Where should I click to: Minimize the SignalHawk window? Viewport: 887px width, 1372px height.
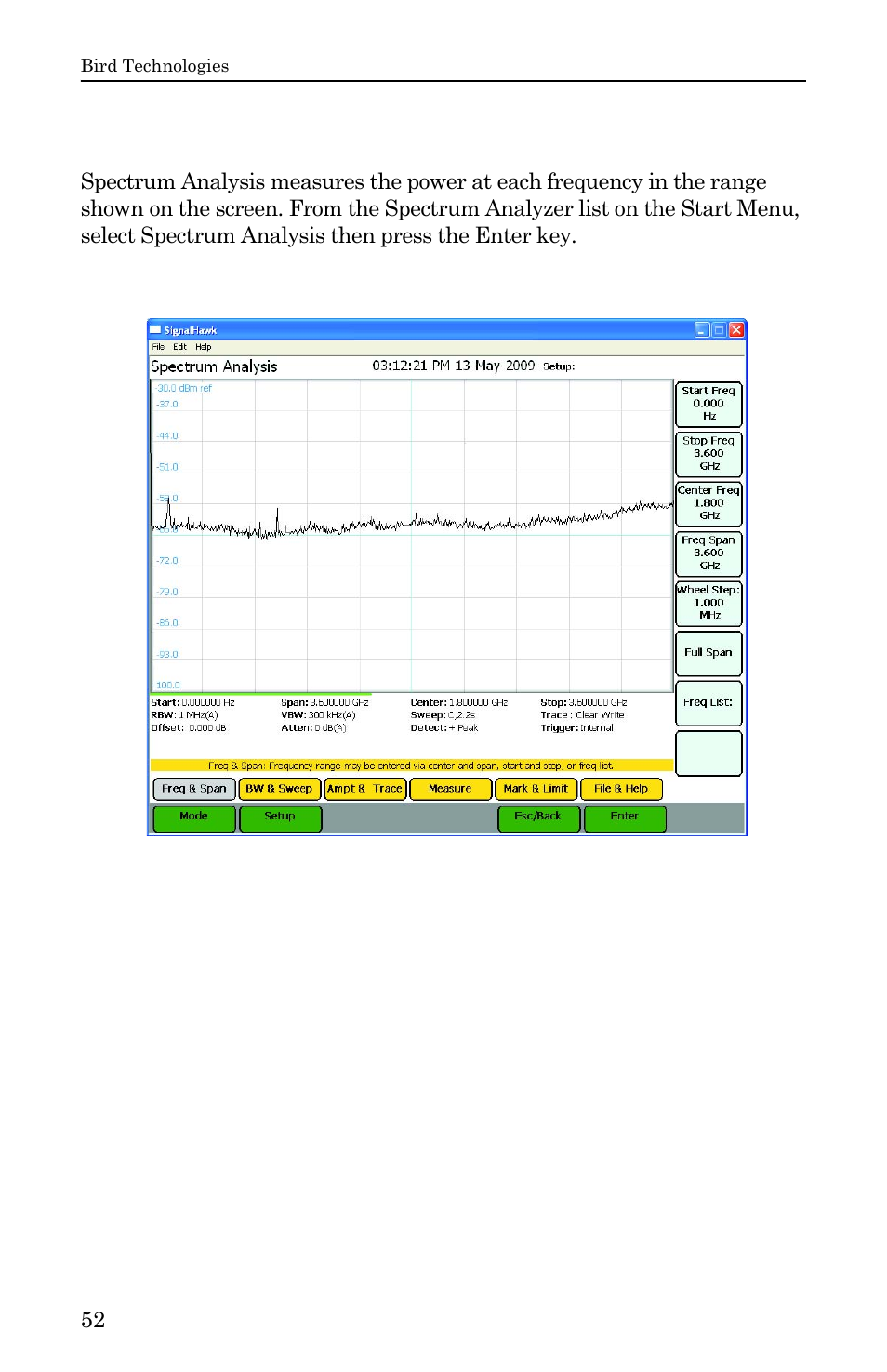coord(702,329)
